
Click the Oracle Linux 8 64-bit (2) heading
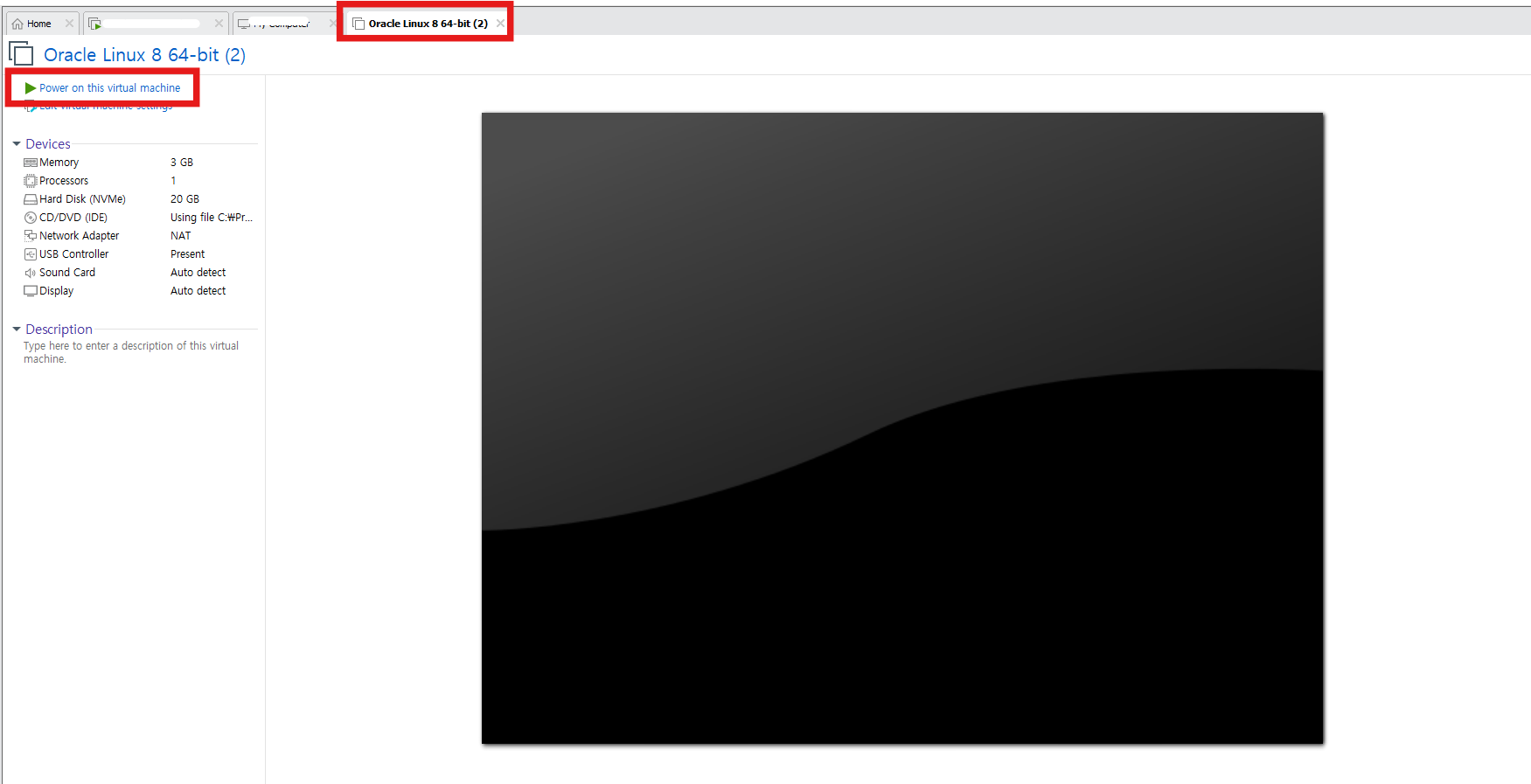tap(145, 55)
